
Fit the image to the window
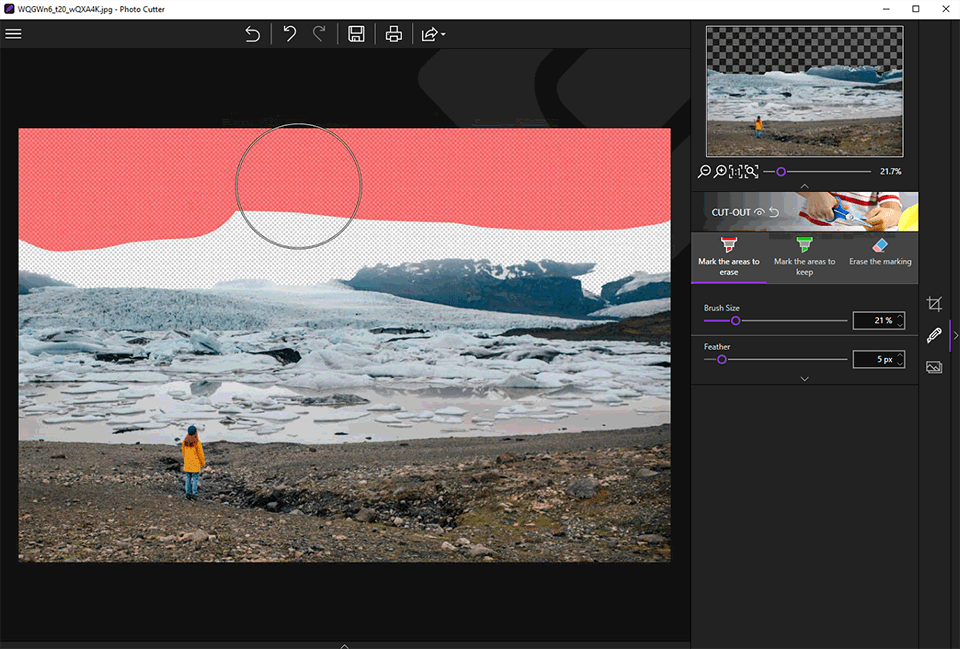tap(752, 172)
